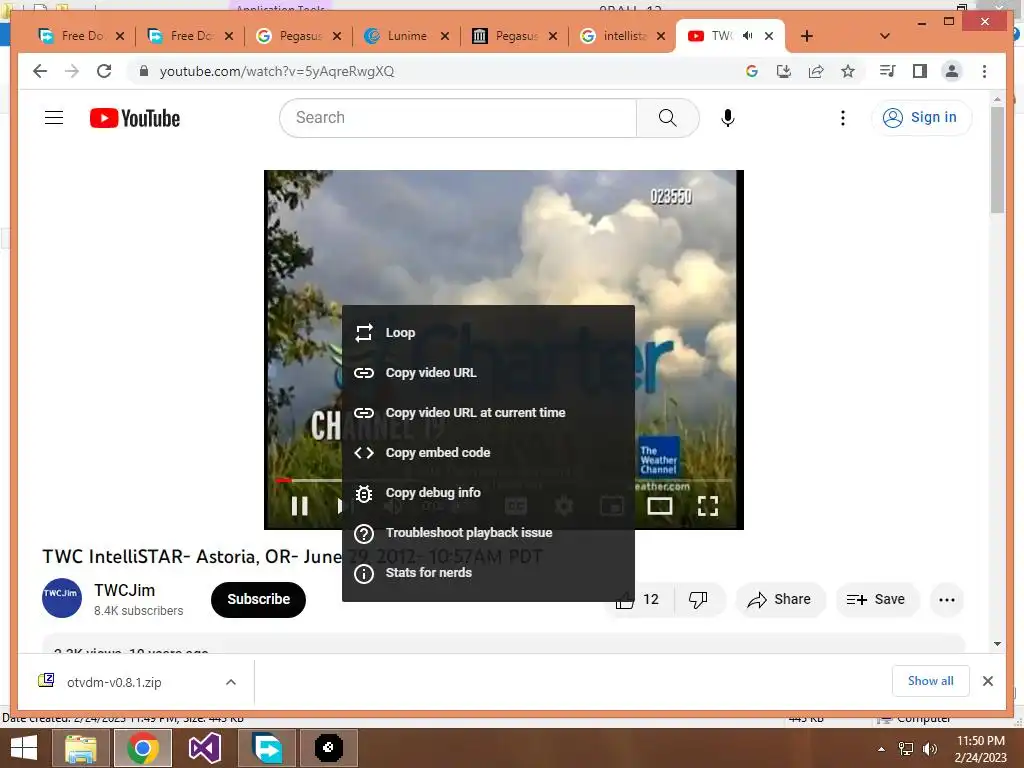Click the Share button
Viewport: 1024px width, 768px height.
point(780,600)
